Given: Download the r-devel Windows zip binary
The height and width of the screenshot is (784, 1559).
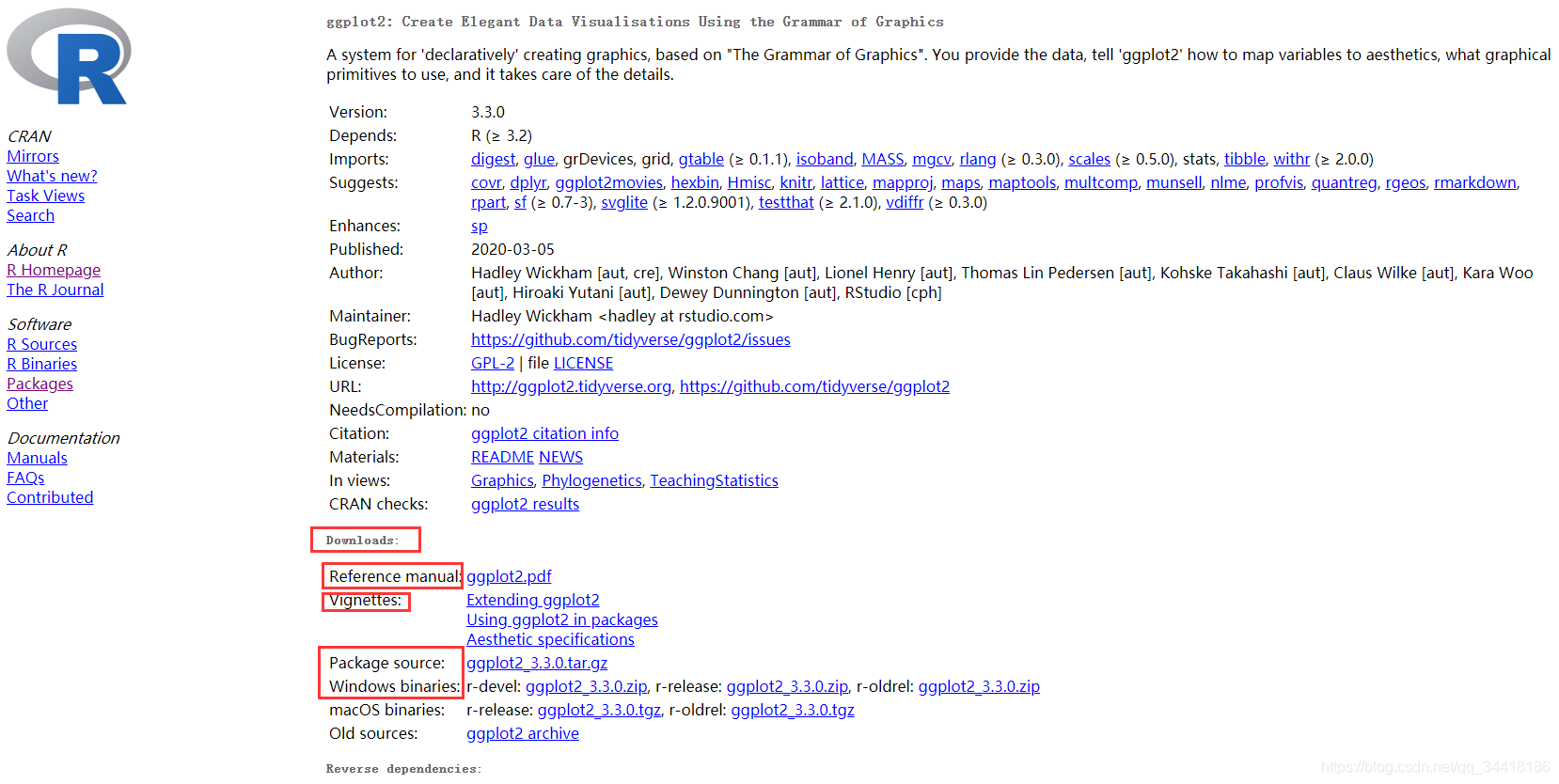Looking at the screenshot, I should tap(587, 686).
